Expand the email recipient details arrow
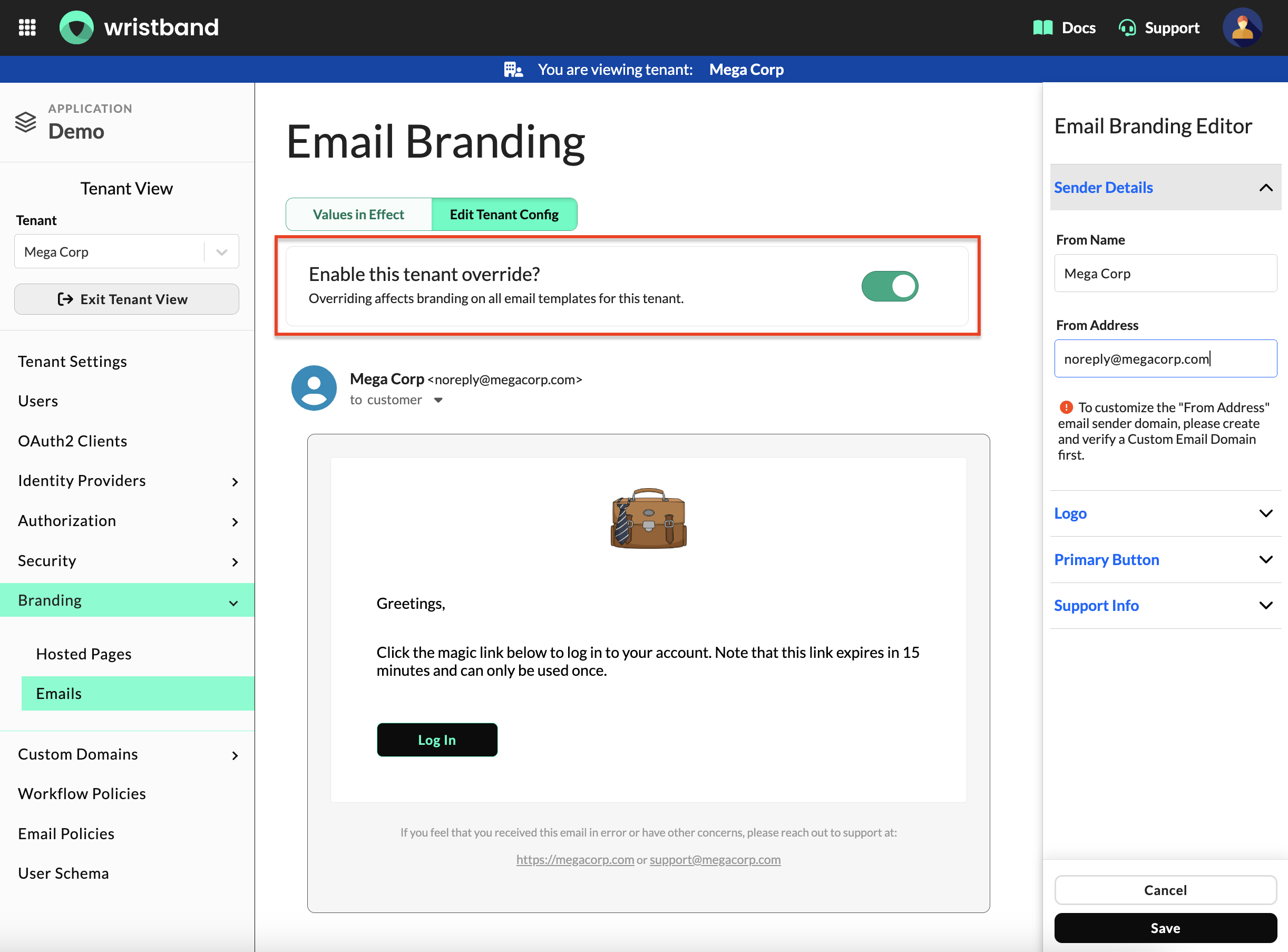Viewport: 1288px width, 952px height. click(x=438, y=400)
